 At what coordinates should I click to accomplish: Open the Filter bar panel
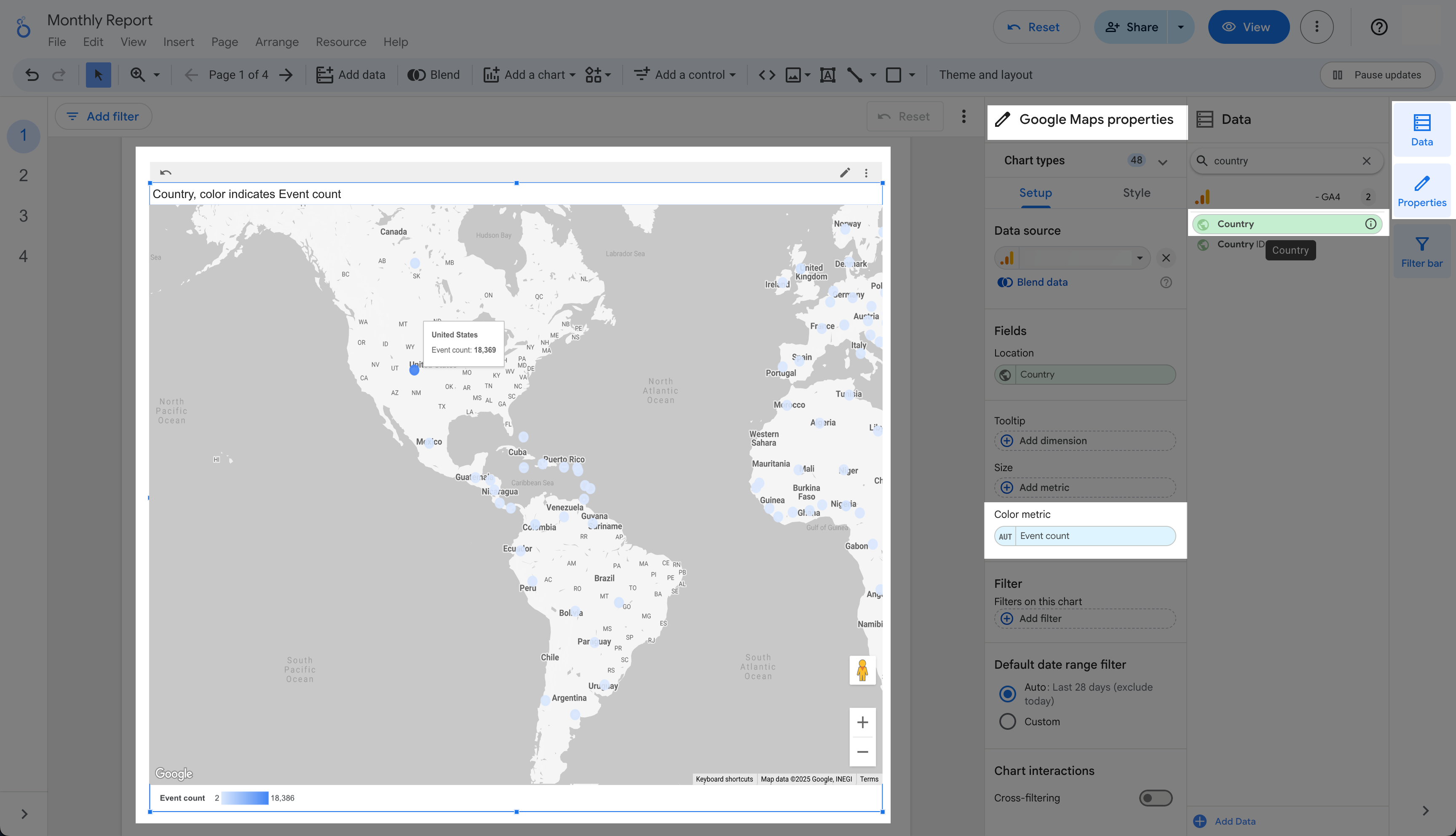pyautogui.click(x=1421, y=251)
